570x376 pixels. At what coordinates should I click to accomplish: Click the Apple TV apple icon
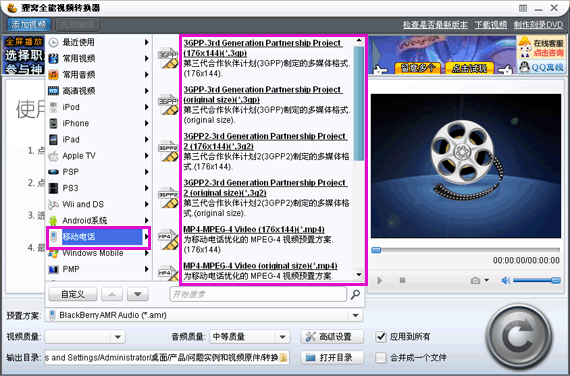coord(53,156)
